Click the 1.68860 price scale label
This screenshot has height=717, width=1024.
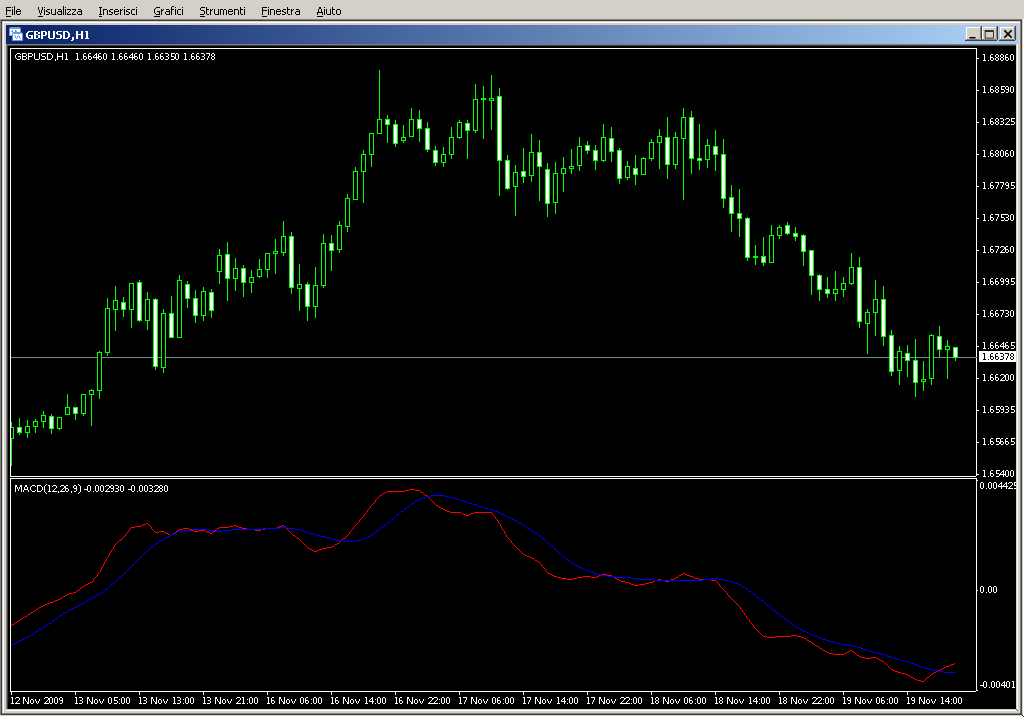click(x=997, y=58)
